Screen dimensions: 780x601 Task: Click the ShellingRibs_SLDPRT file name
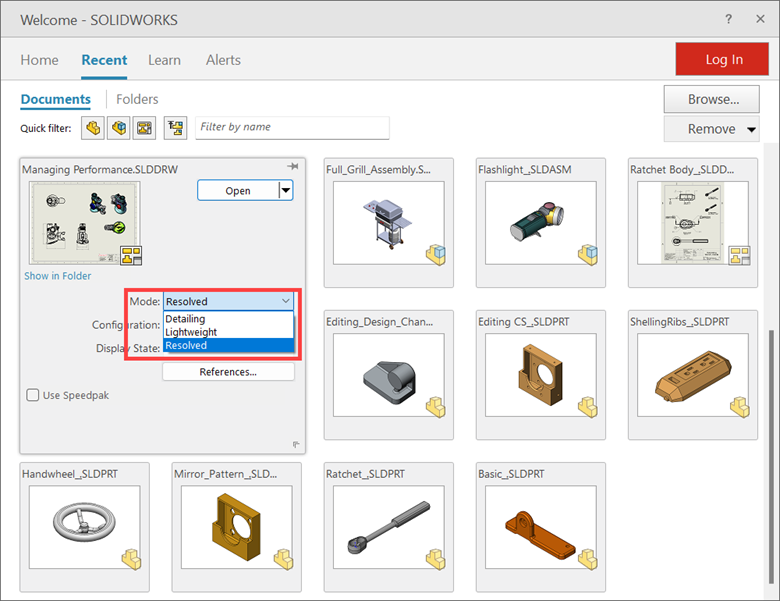[x=680, y=322]
